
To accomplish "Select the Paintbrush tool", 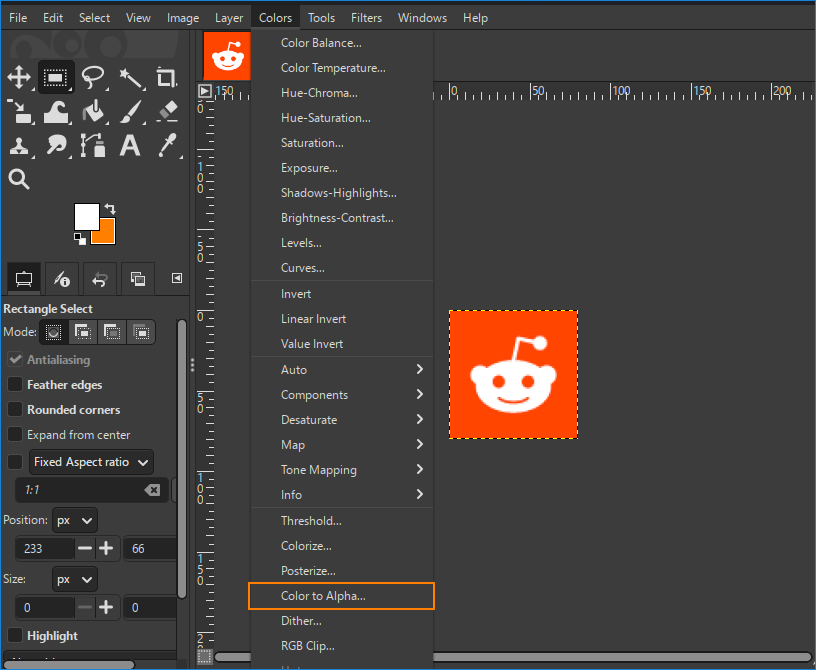I will pos(130,112).
